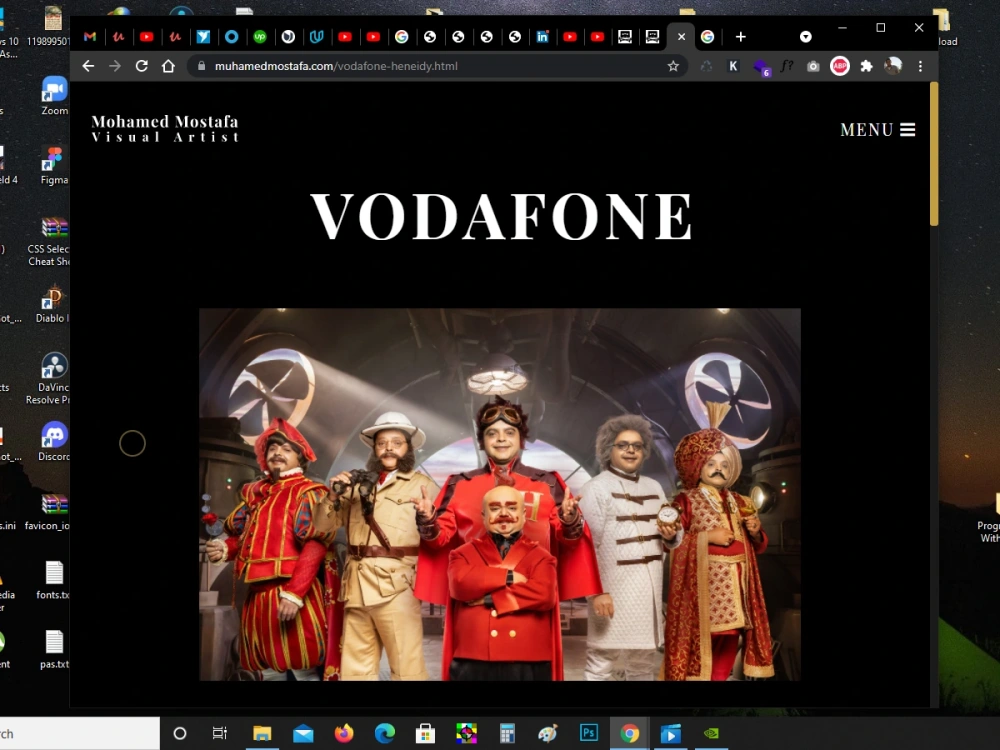Image resolution: width=1000 pixels, height=750 pixels.
Task: Open Calculator from the taskbar
Action: coord(507,733)
